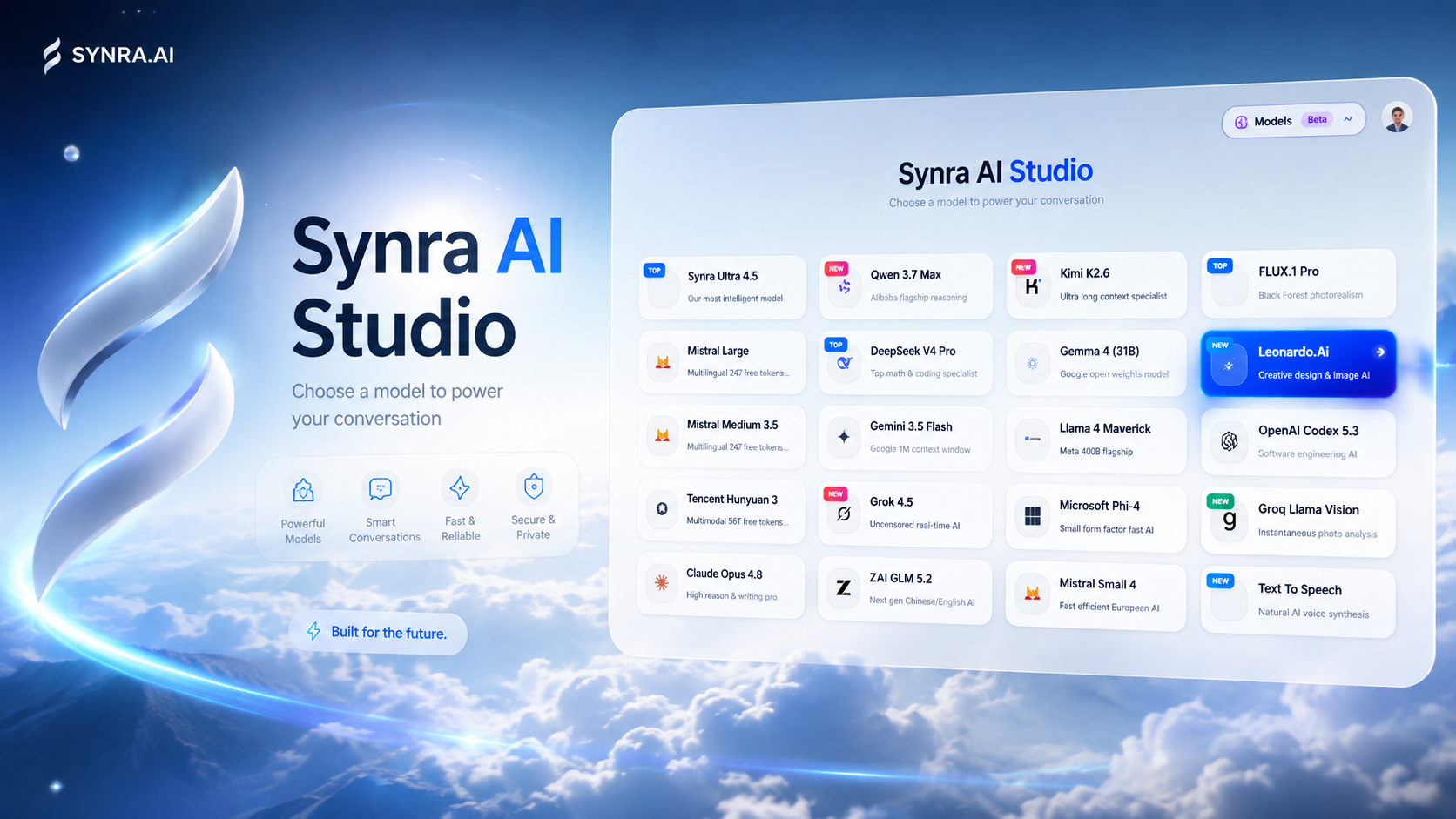Click the lightning bolt icon on the pill
Viewport: 1456px width, 819px height.
(x=314, y=631)
